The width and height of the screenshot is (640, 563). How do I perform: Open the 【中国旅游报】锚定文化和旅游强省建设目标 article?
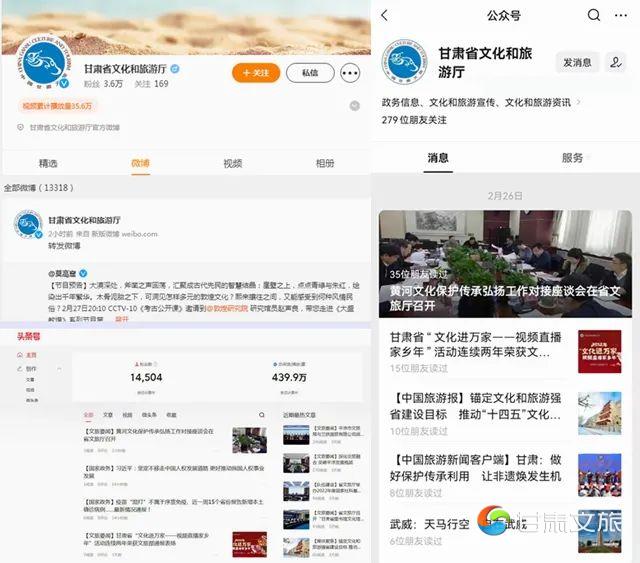476,406
